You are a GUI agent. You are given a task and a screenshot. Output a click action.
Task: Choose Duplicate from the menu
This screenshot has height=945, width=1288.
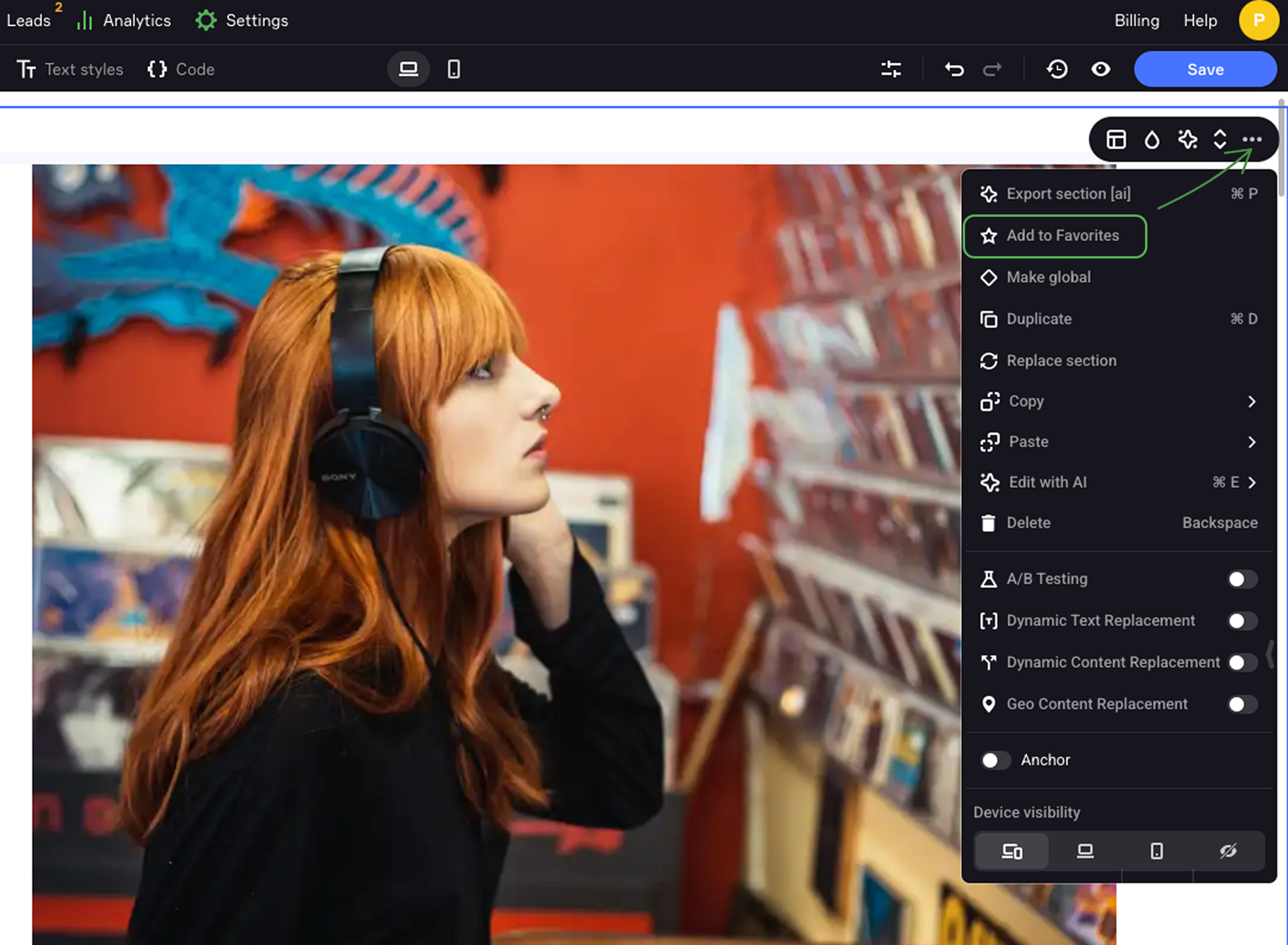1038,319
